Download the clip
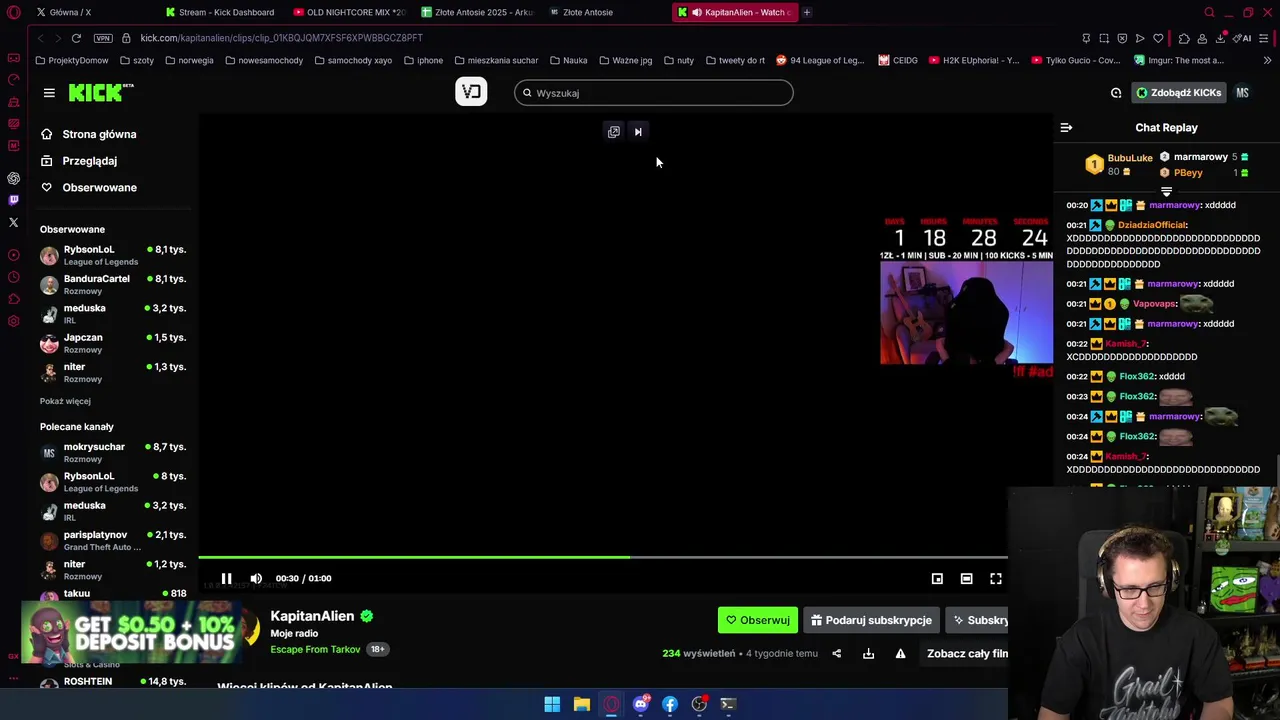Image resolution: width=1280 pixels, height=720 pixels. pyautogui.click(x=868, y=654)
